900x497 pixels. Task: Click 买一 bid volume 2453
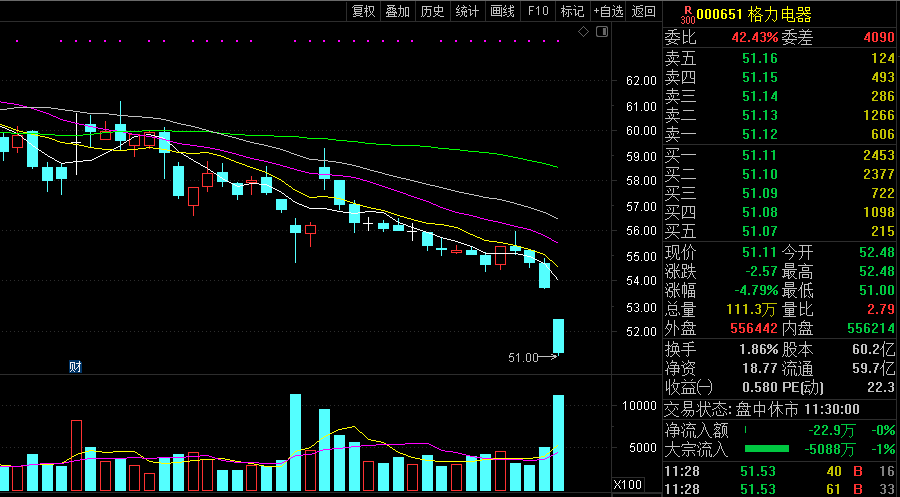pos(879,155)
